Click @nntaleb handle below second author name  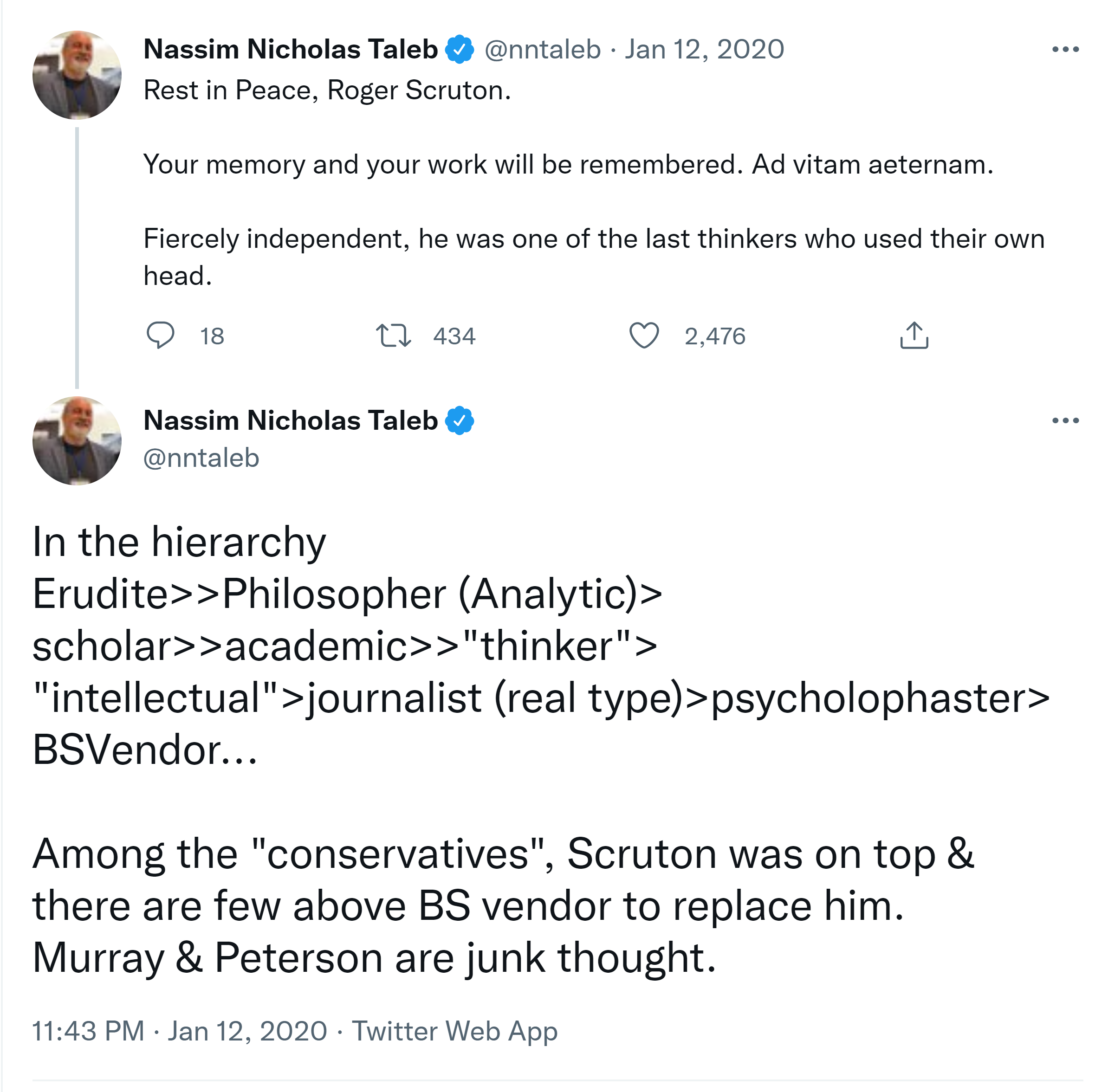click(x=201, y=458)
